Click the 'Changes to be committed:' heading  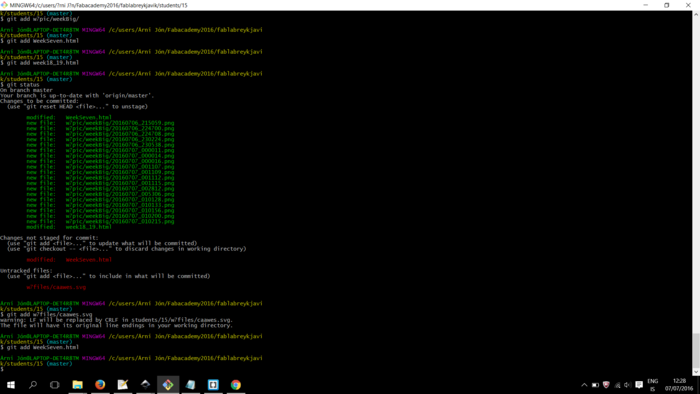[39, 101]
